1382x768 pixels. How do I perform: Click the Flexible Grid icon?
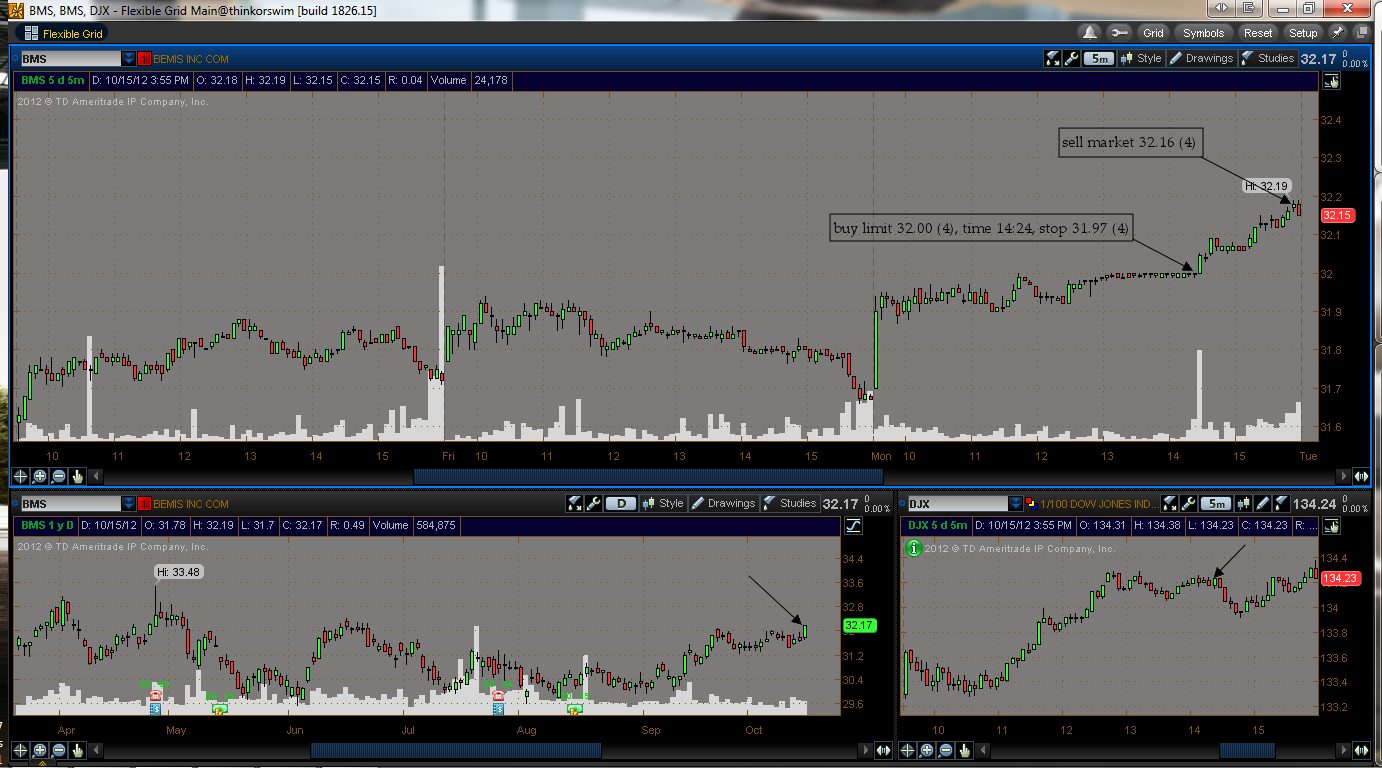(31, 33)
